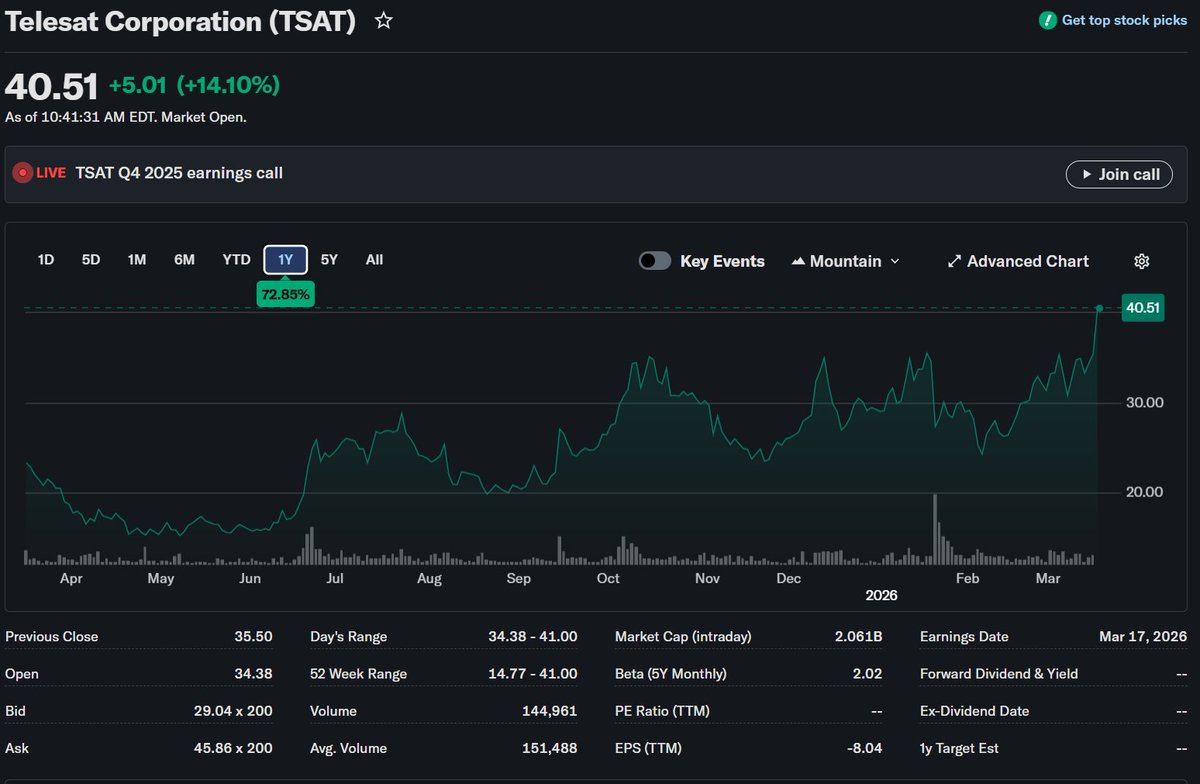This screenshot has height=784, width=1200.
Task: Click the PE Ratio (TTM) label
Action: [663, 712]
